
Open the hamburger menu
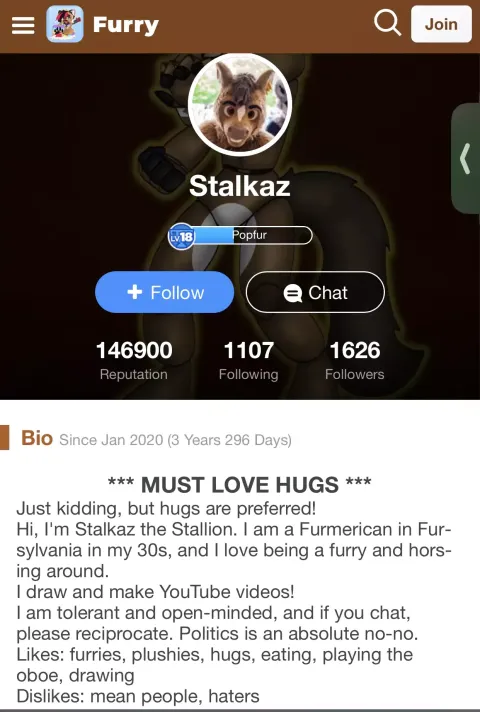23,25
